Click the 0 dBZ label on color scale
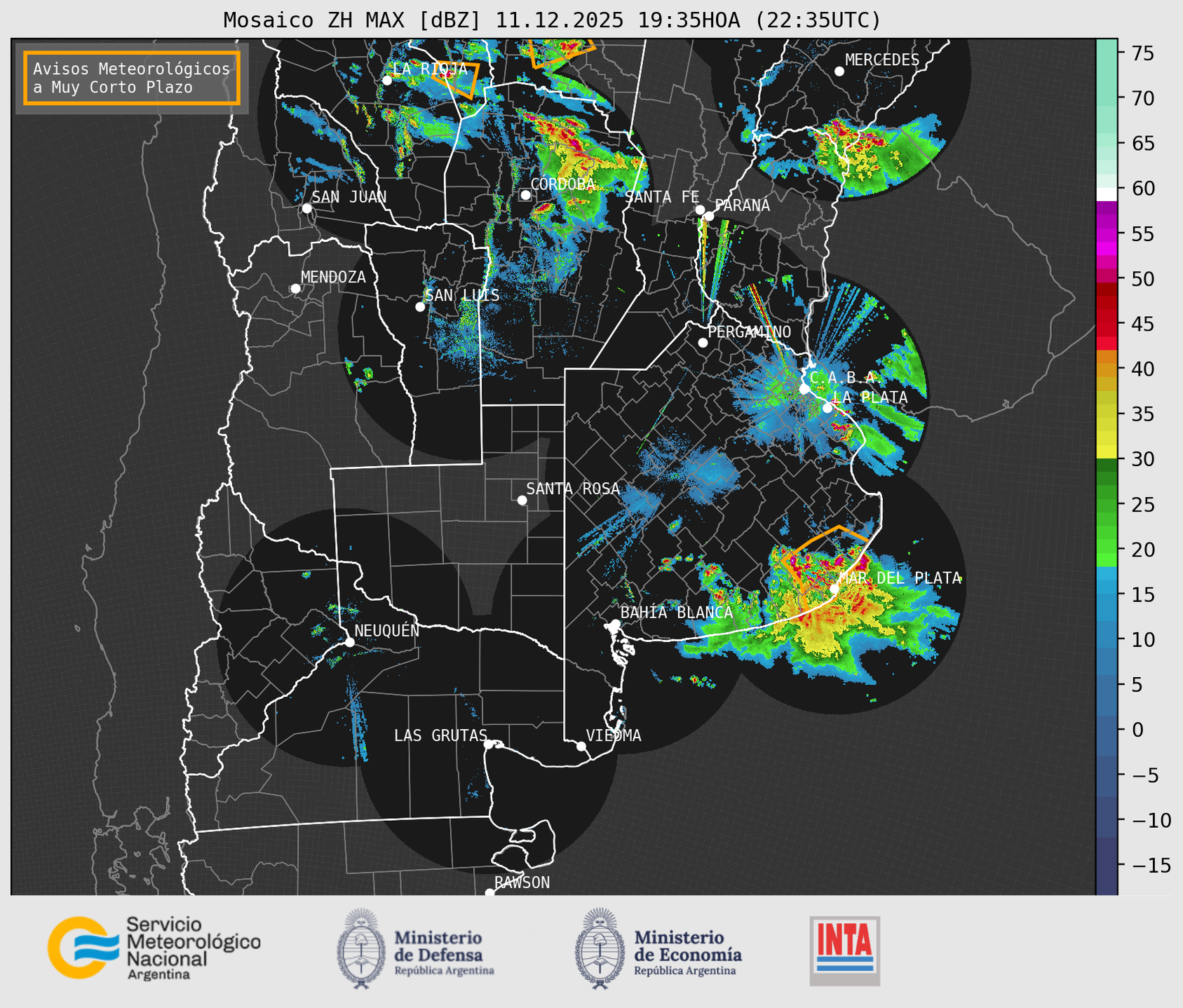Image resolution: width=1183 pixels, height=1008 pixels. (x=1137, y=730)
